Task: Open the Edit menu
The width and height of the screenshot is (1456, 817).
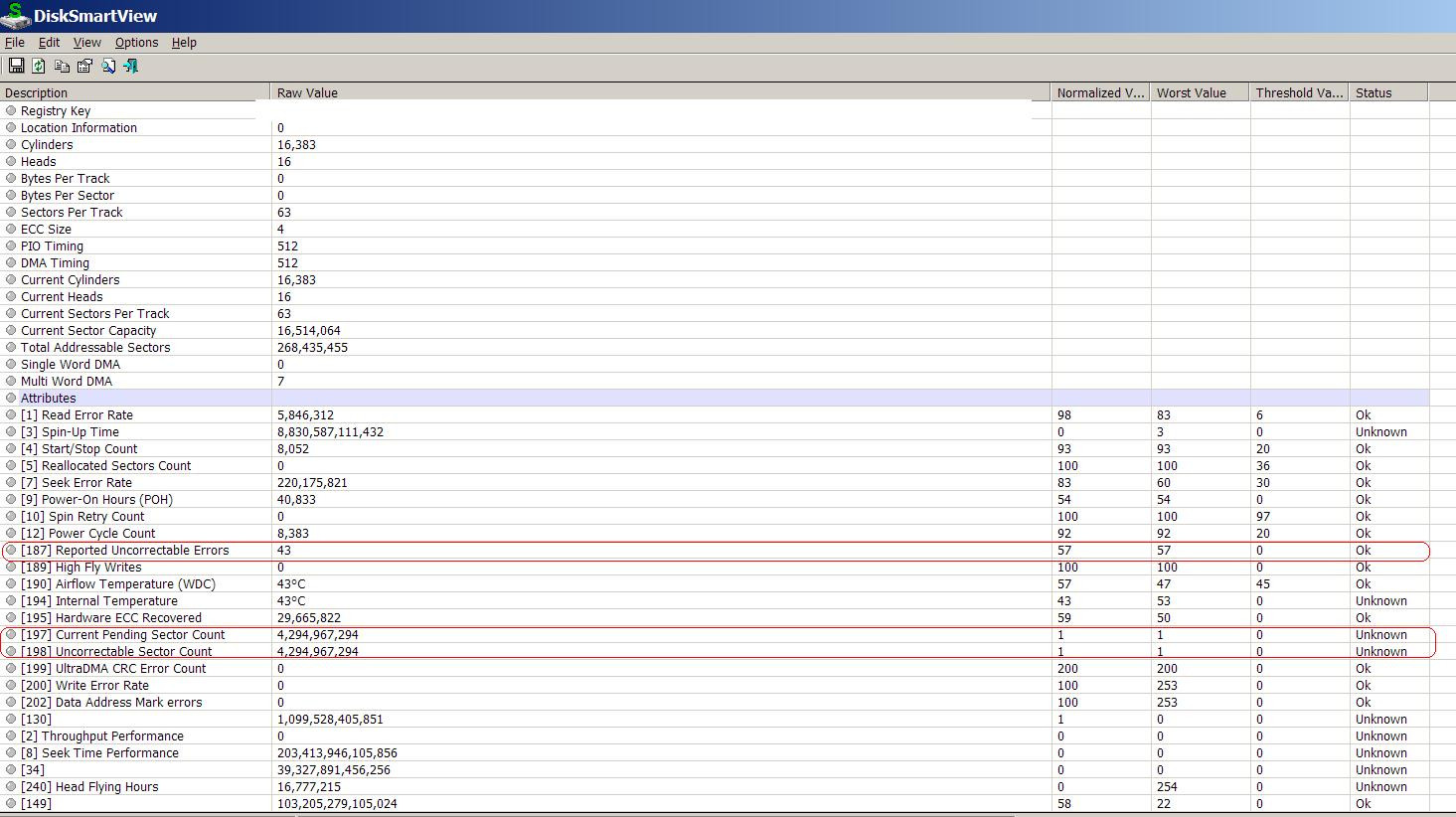Action: [49, 43]
